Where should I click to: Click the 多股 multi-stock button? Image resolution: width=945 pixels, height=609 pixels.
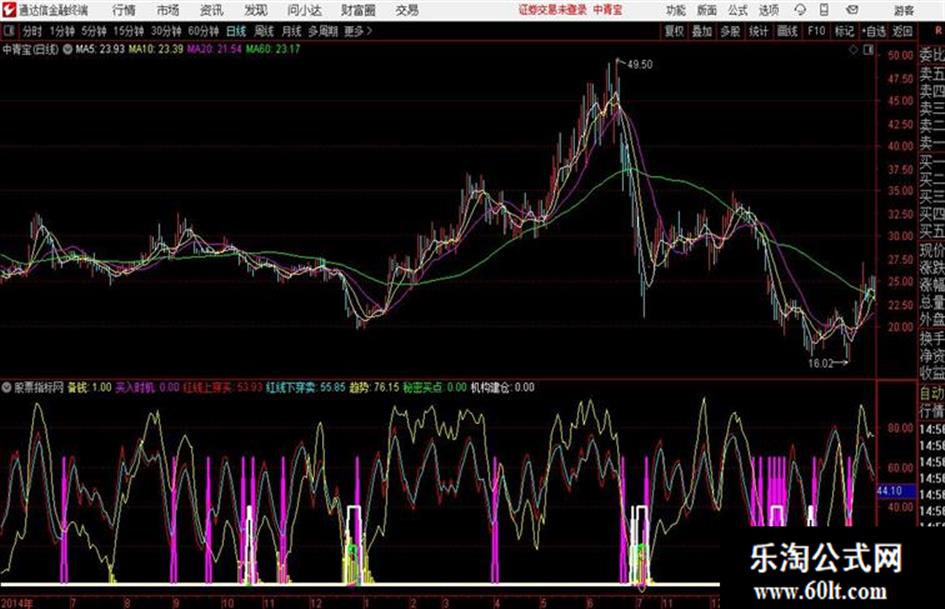click(x=730, y=31)
